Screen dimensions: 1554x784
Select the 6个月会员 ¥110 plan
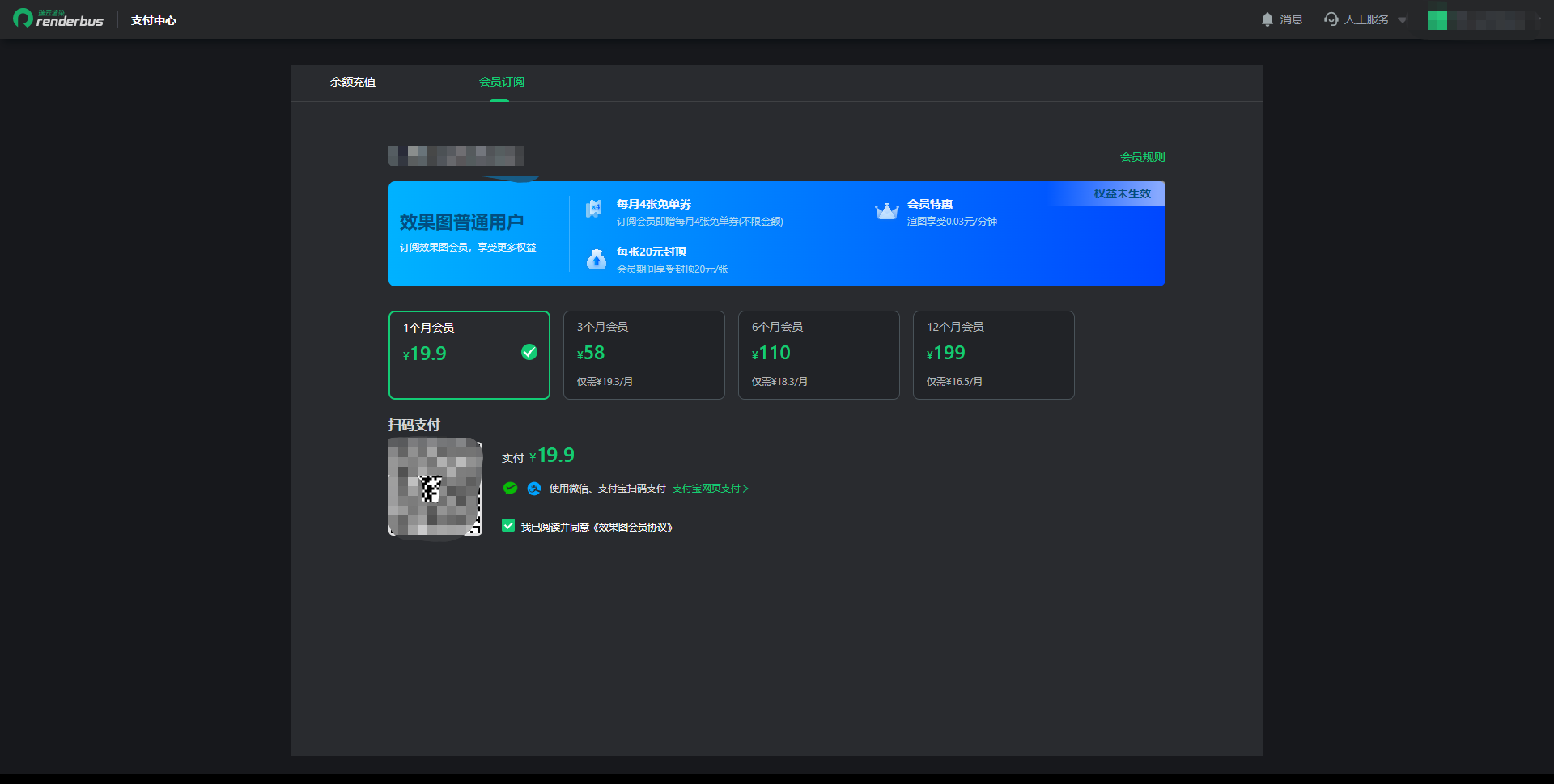point(819,355)
